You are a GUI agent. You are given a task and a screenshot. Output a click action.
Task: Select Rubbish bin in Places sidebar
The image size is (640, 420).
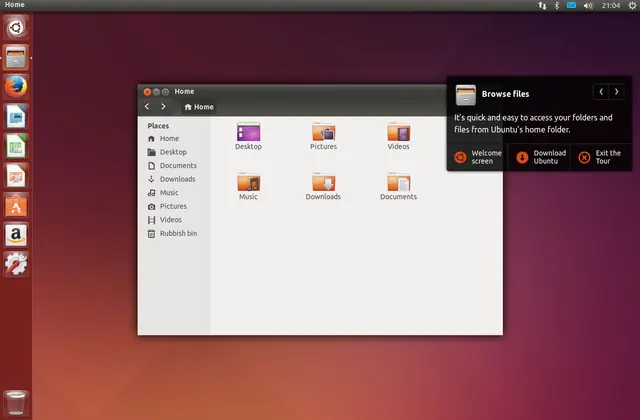tap(178, 233)
